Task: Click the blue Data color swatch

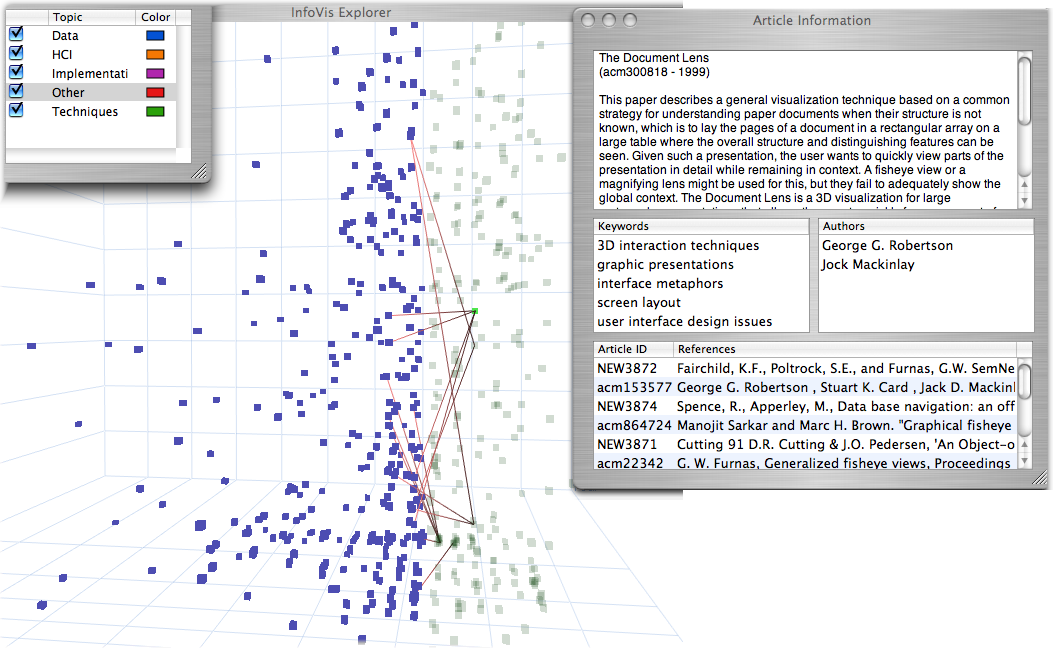Action: tap(155, 36)
